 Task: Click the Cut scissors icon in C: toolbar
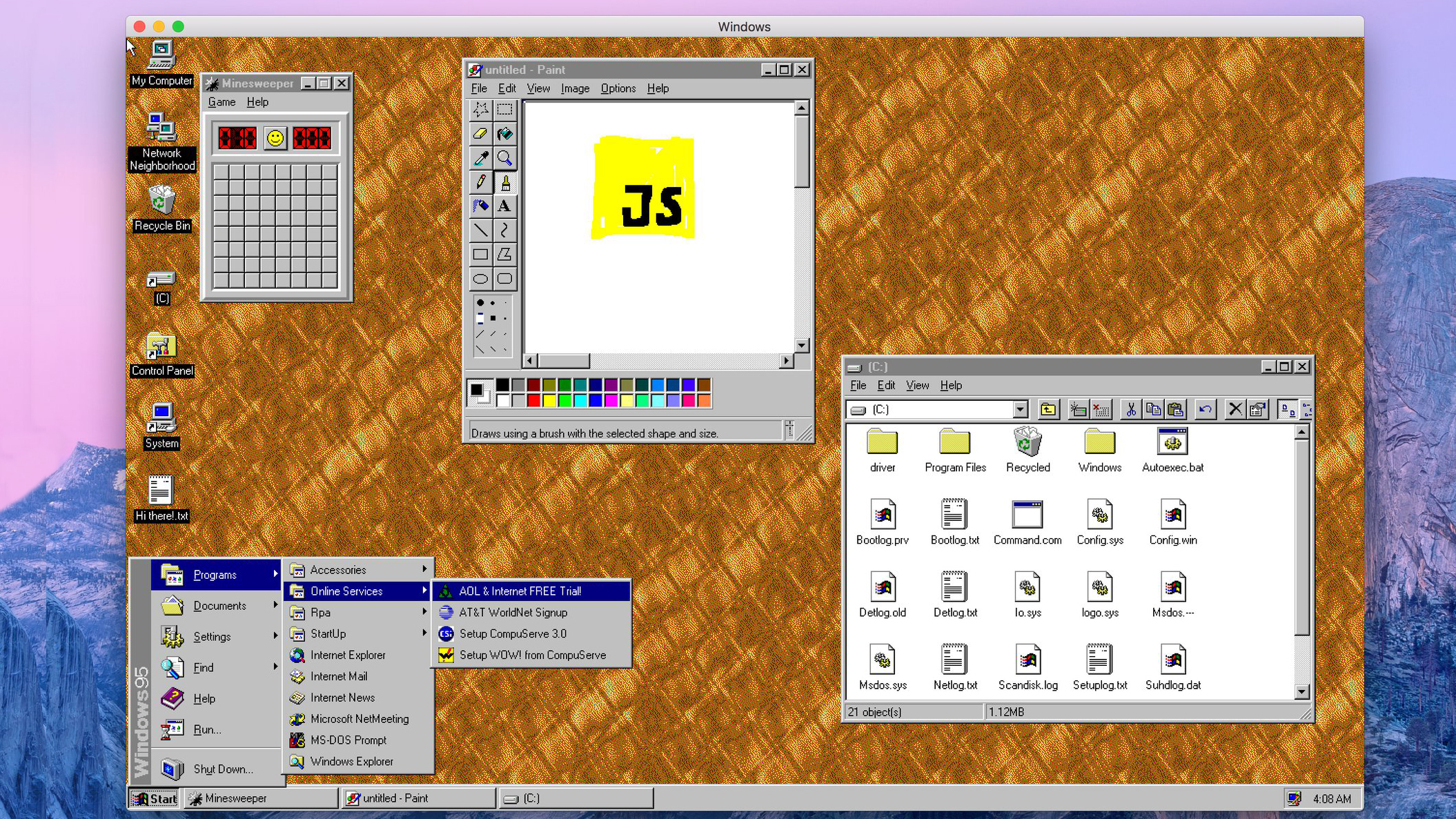[x=1130, y=410]
